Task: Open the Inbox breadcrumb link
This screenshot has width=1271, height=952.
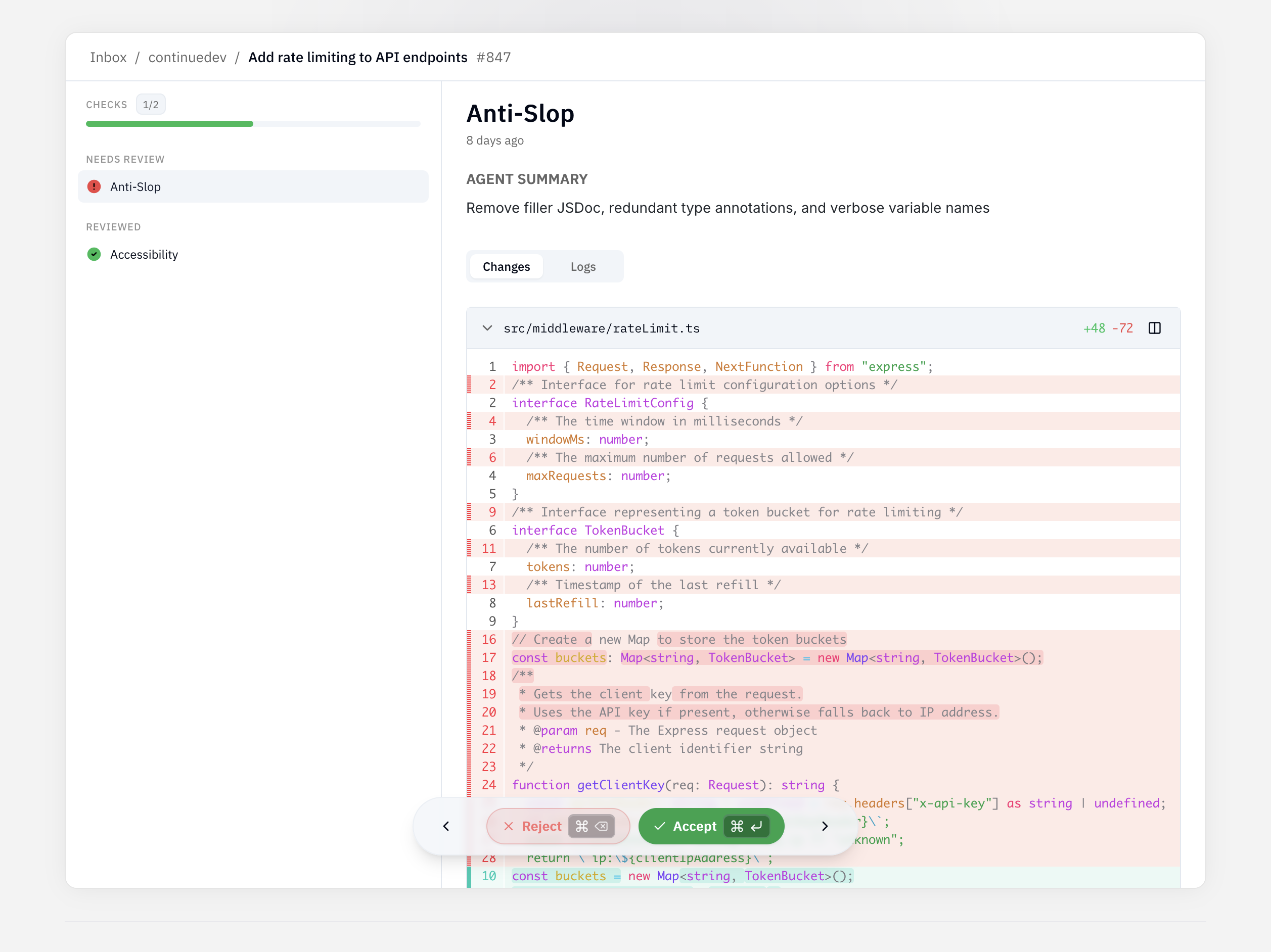Action: [x=108, y=57]
